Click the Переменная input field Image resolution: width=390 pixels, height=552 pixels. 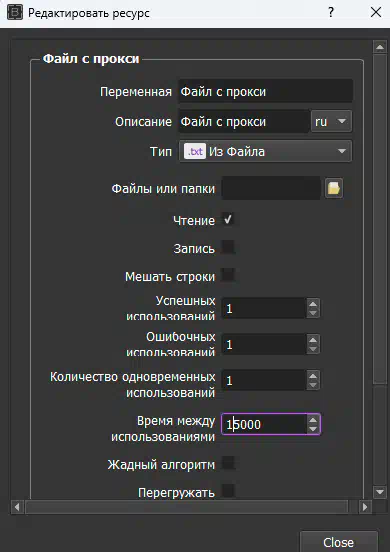coord(265,91)
